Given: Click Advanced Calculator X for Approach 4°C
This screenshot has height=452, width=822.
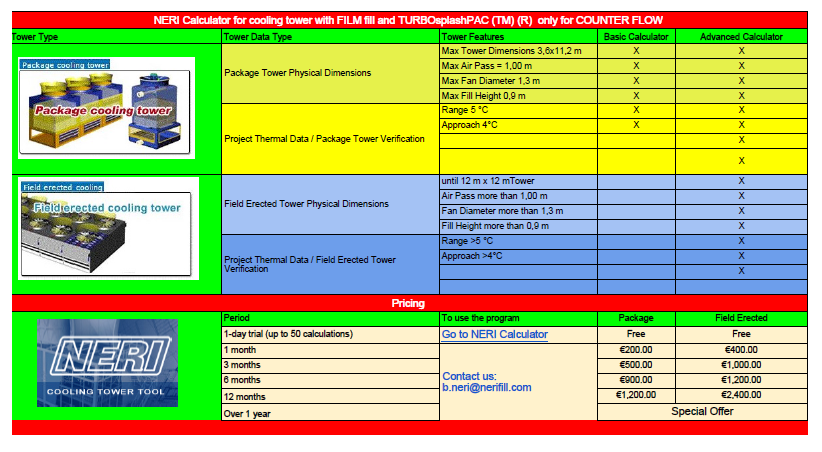Looking at the screenshot, I should [x=741, y=125].
